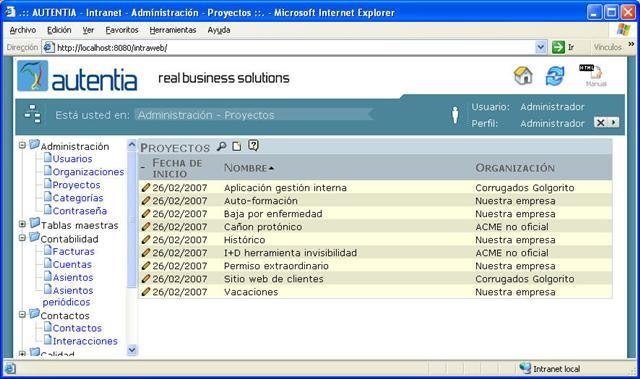Open the Contactos page link
The height and width of the screenshot is (379, 640).
[x=77, y=328]
